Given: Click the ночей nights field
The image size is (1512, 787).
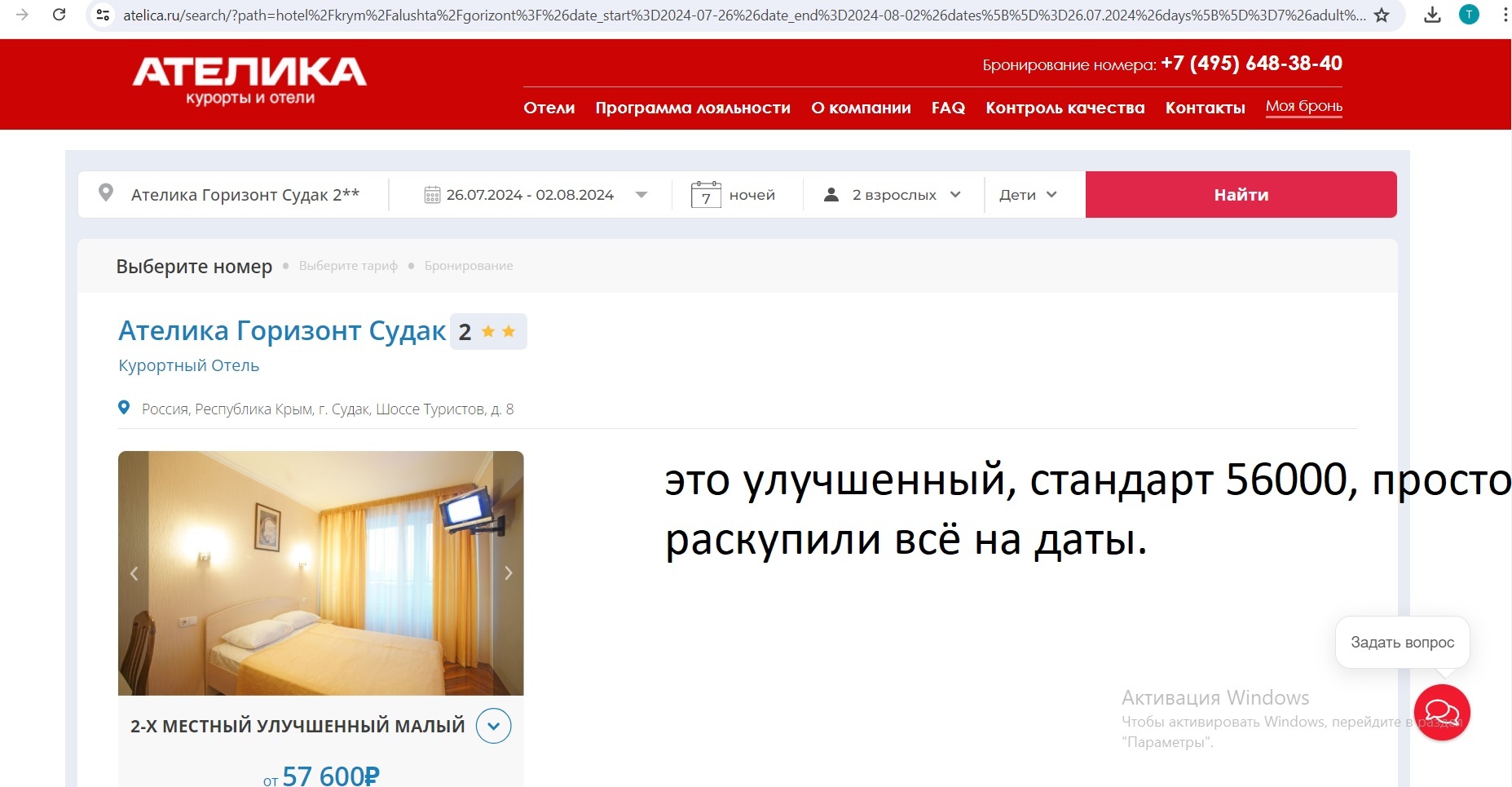Looking at the screenshot, I should (752, 195).
